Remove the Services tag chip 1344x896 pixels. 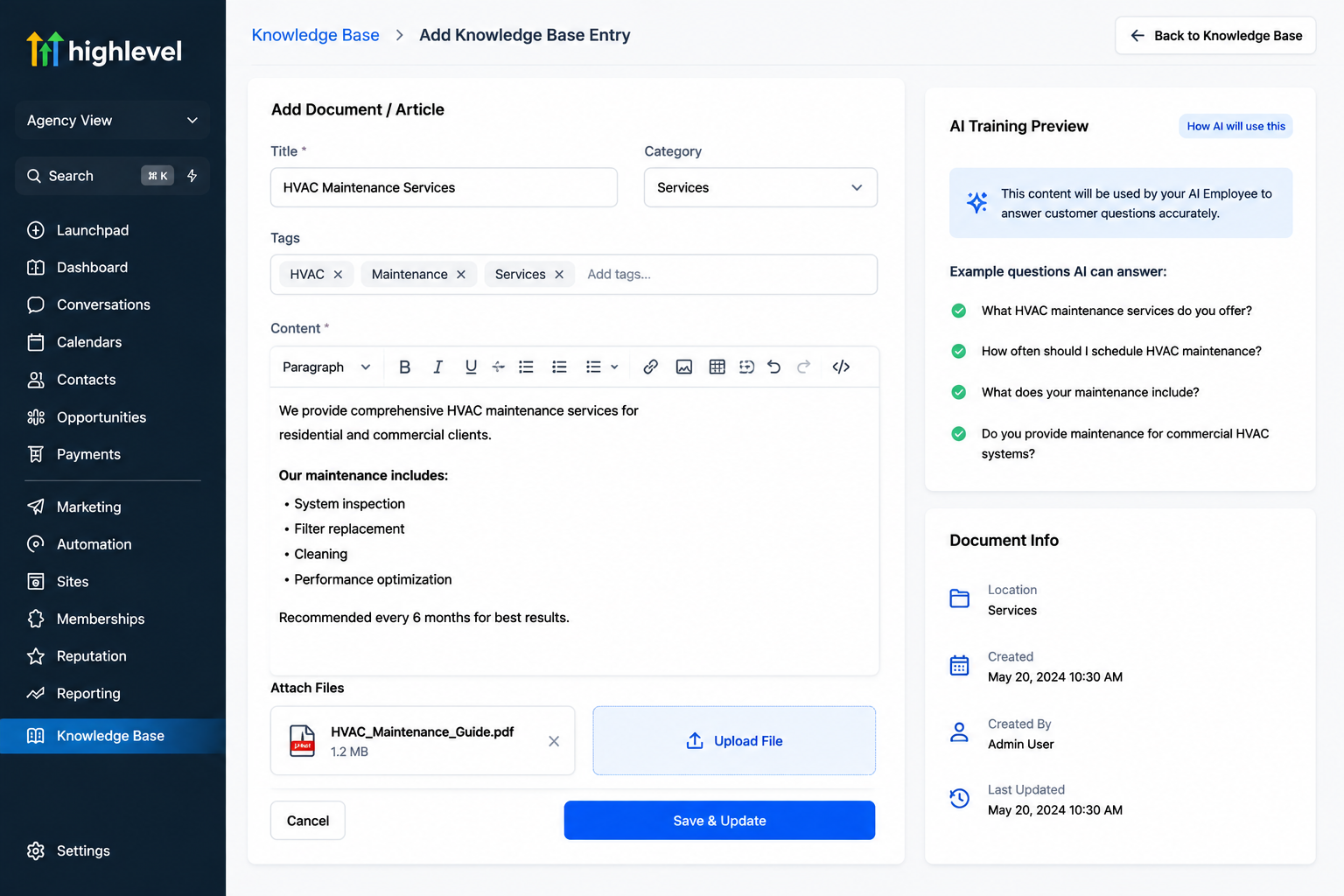point(559,275)
